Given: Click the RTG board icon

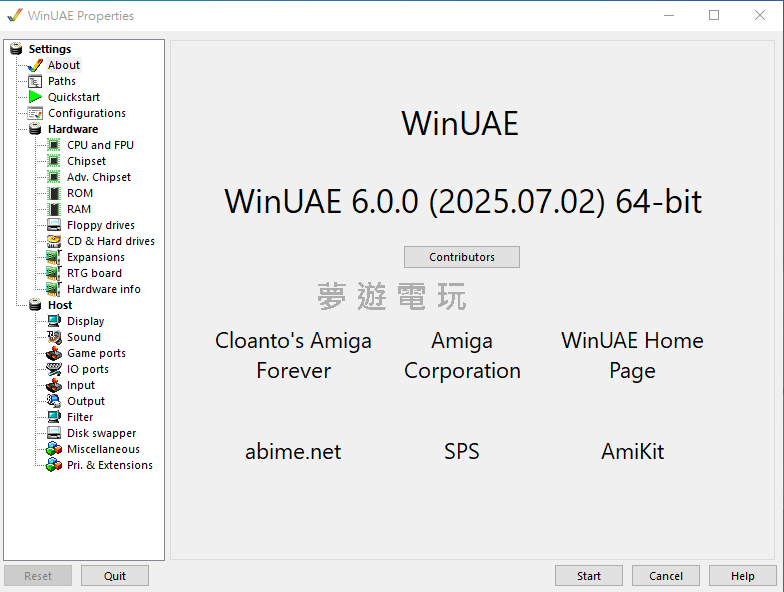Looking at the screenshot, I should pos(54,273).
